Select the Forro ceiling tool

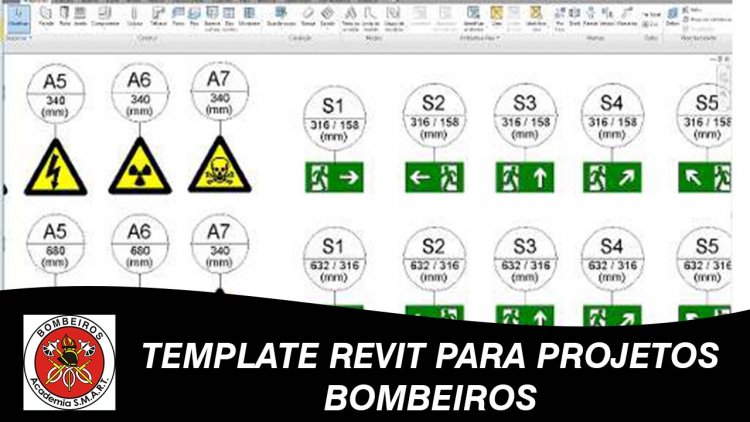point(178,17)
